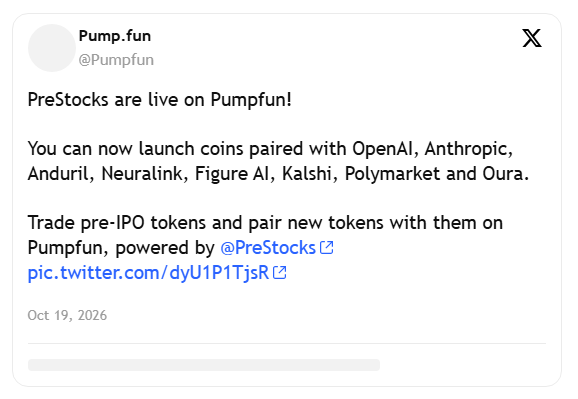
Task: Click the Oct 19, 2026 timestamp
Action: (x=67, y=315)
